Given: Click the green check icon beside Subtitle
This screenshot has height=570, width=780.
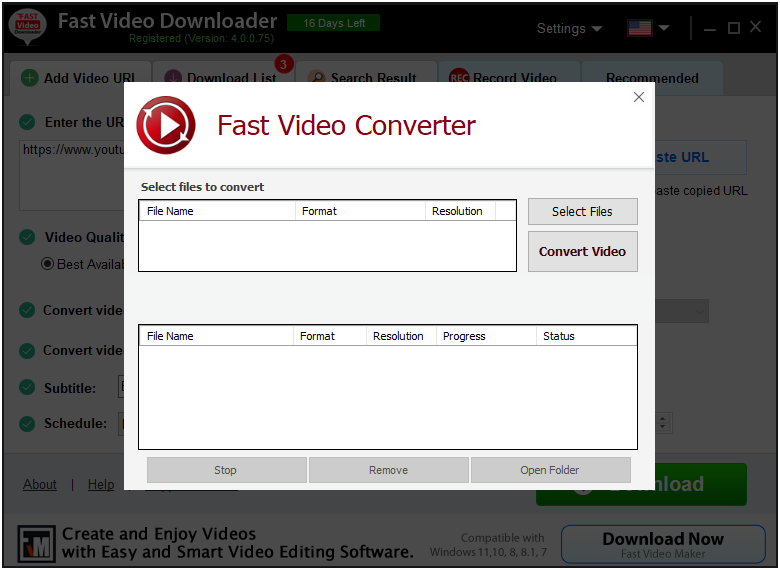Looking at the screenshot, I should (27, 388).
